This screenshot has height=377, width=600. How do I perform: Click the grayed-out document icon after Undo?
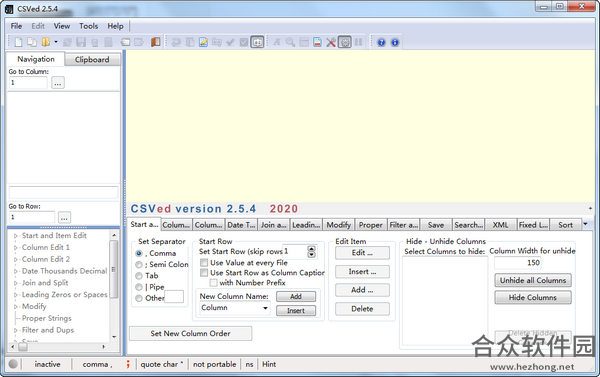[x=190, y=42]
